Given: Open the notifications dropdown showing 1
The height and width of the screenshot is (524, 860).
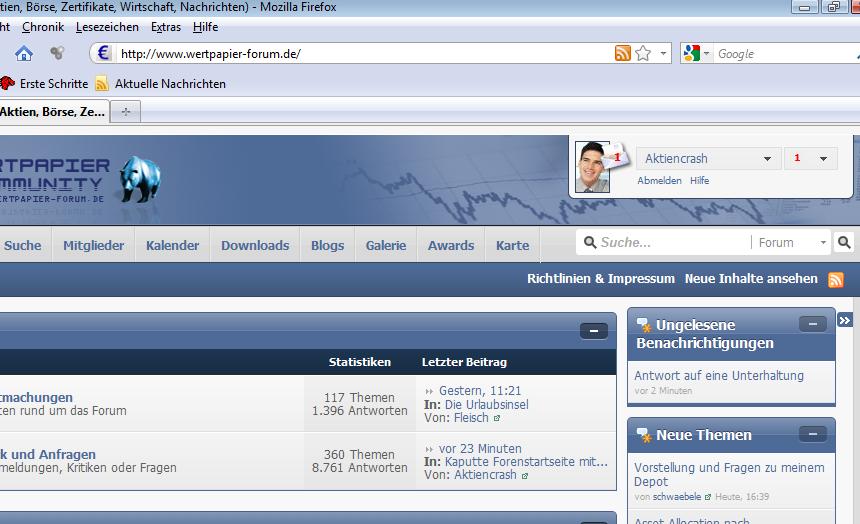Looking at the screenshot, I should [810, 159].
